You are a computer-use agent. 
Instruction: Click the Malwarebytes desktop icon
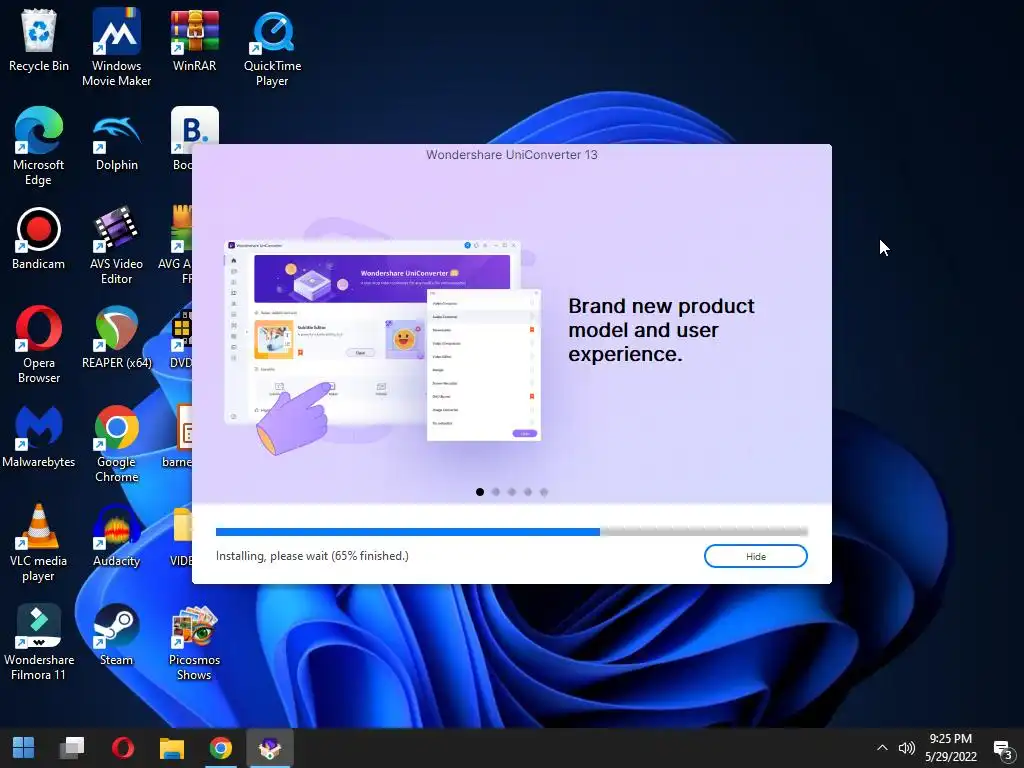[x=39, y=437]
